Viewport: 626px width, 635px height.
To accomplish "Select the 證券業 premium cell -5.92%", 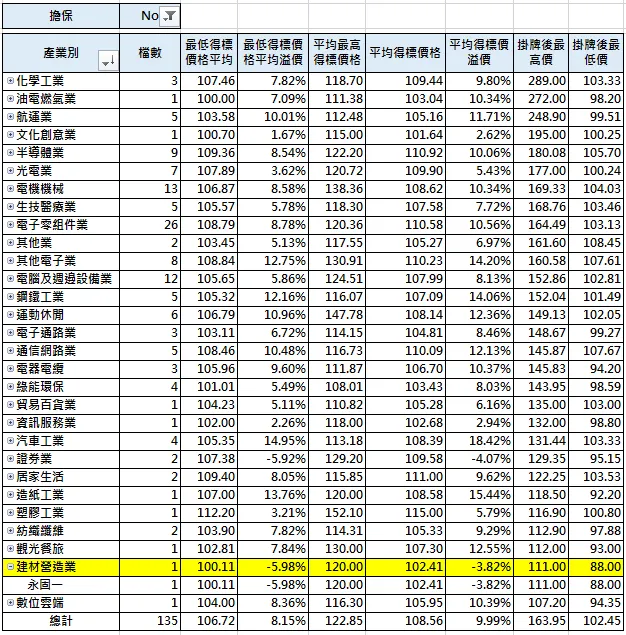I will (x=273, y=459).
